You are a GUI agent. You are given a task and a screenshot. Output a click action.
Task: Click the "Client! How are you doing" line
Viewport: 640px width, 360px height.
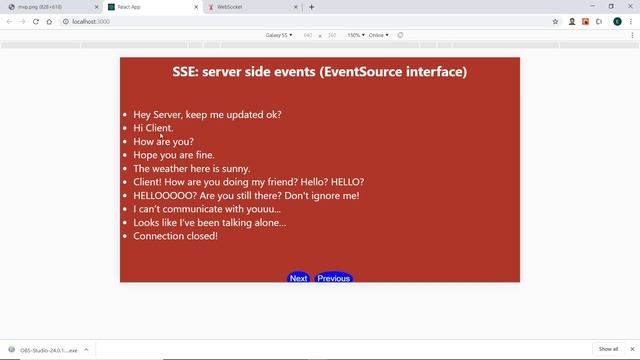(x=249, y=182)
